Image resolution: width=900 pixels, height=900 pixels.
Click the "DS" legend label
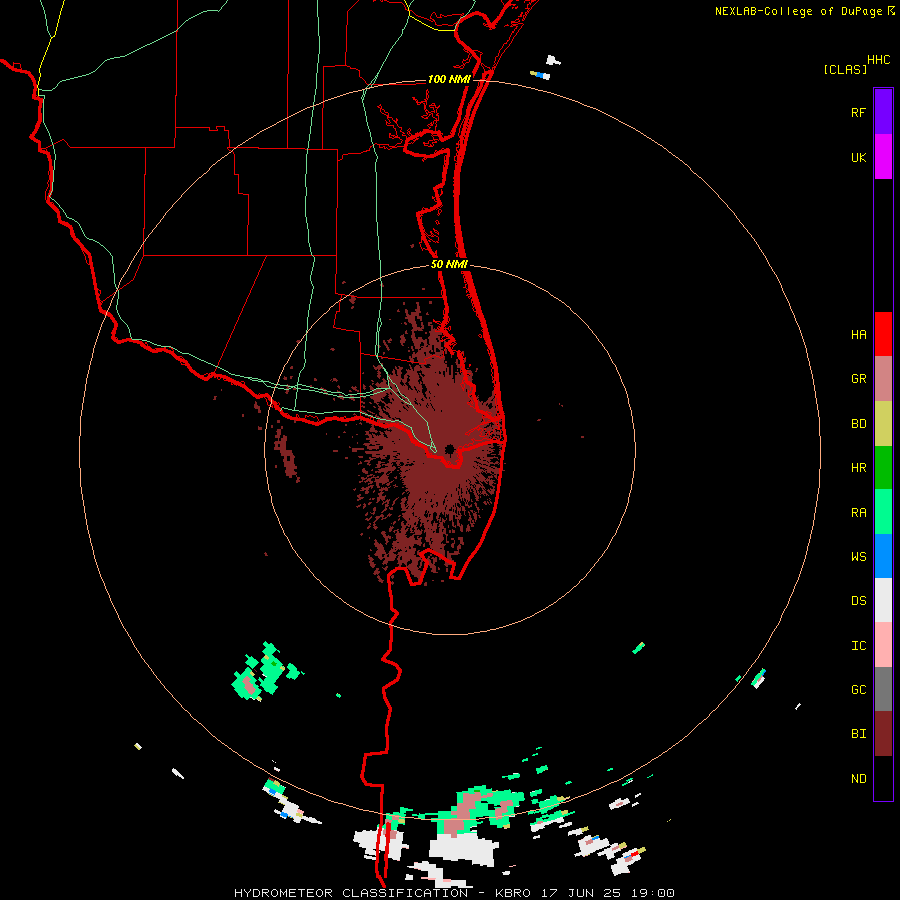pyautogui.click(x=858, y=601)
